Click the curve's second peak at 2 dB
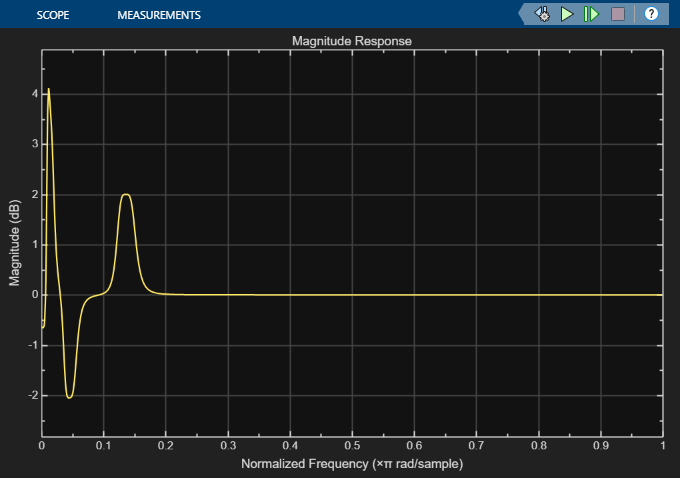 [126, 195]
